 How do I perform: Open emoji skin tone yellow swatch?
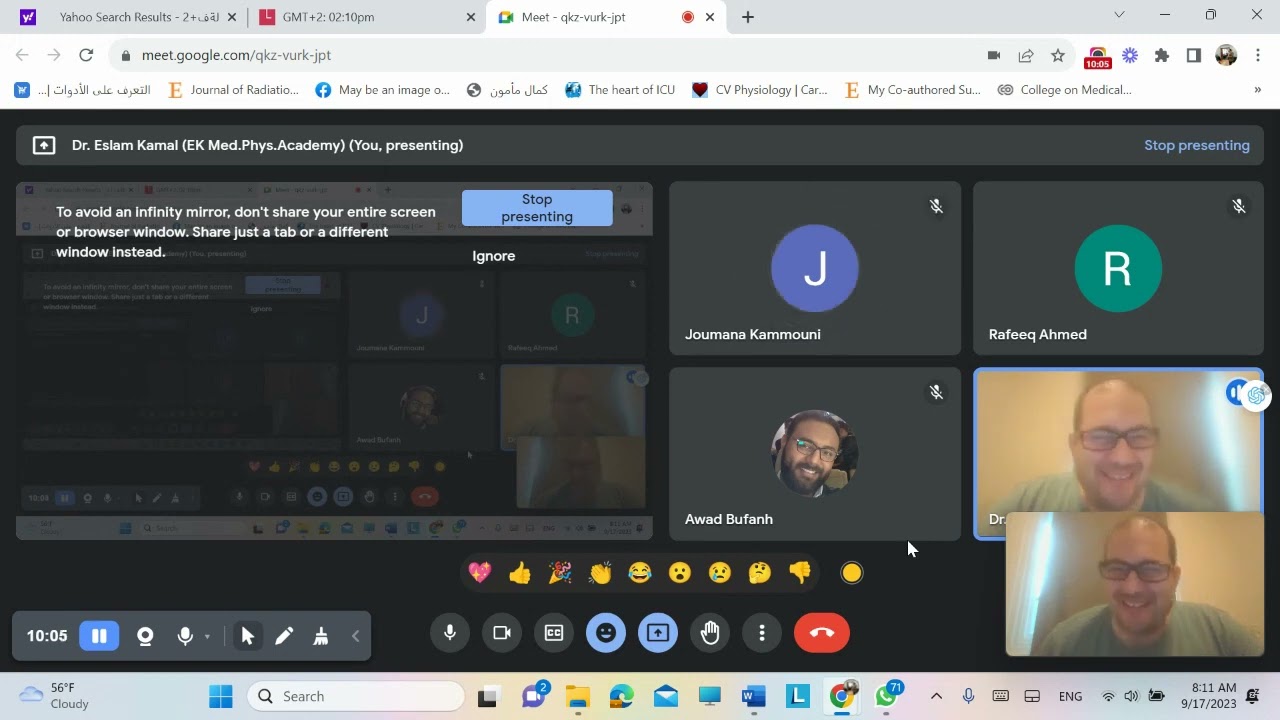pyautogui.click(x=852, y=573)
